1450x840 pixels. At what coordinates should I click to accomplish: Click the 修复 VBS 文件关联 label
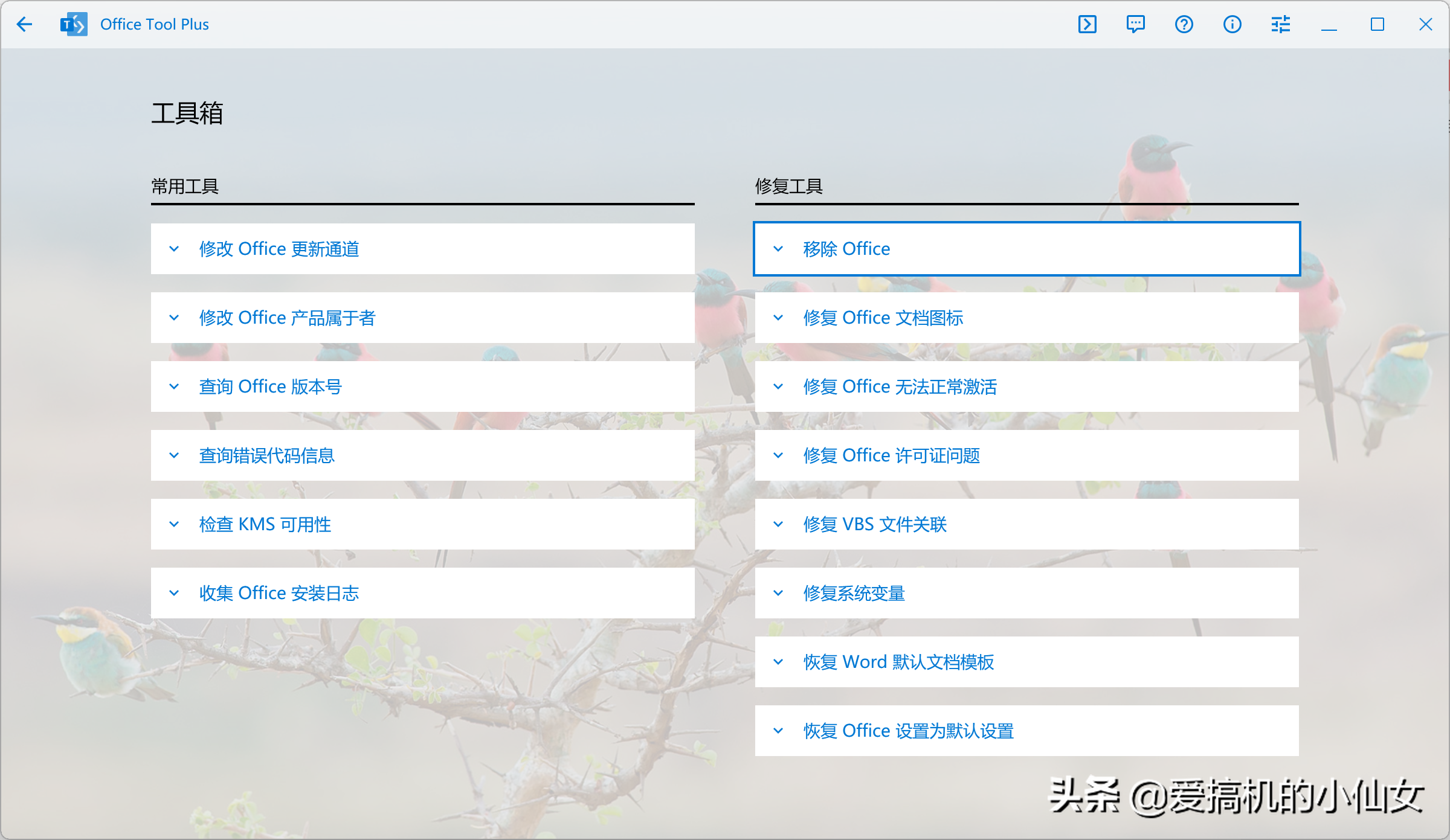[x=875, y=524]
